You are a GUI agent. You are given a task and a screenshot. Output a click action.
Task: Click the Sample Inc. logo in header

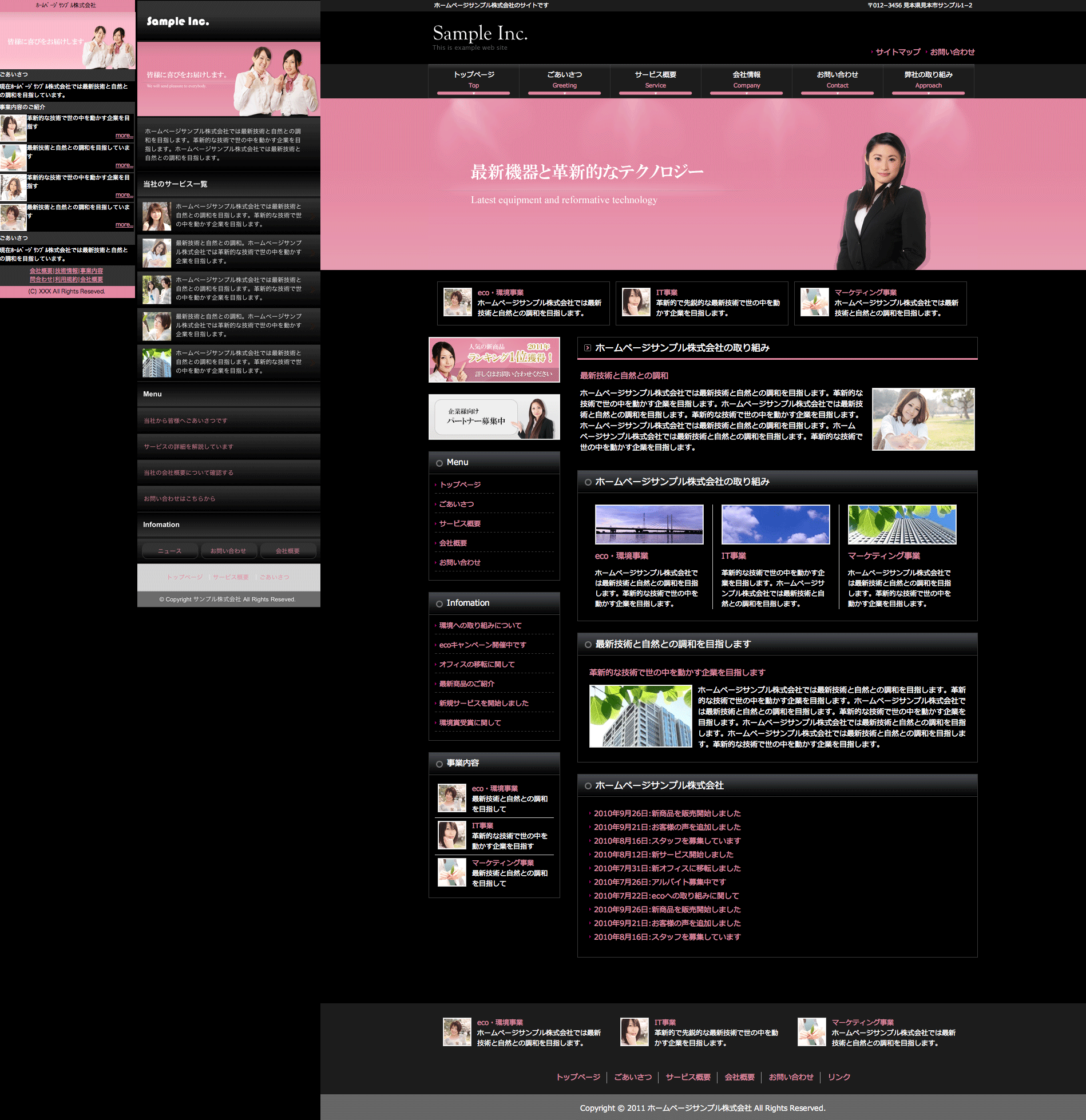click(x=479, y=34)
